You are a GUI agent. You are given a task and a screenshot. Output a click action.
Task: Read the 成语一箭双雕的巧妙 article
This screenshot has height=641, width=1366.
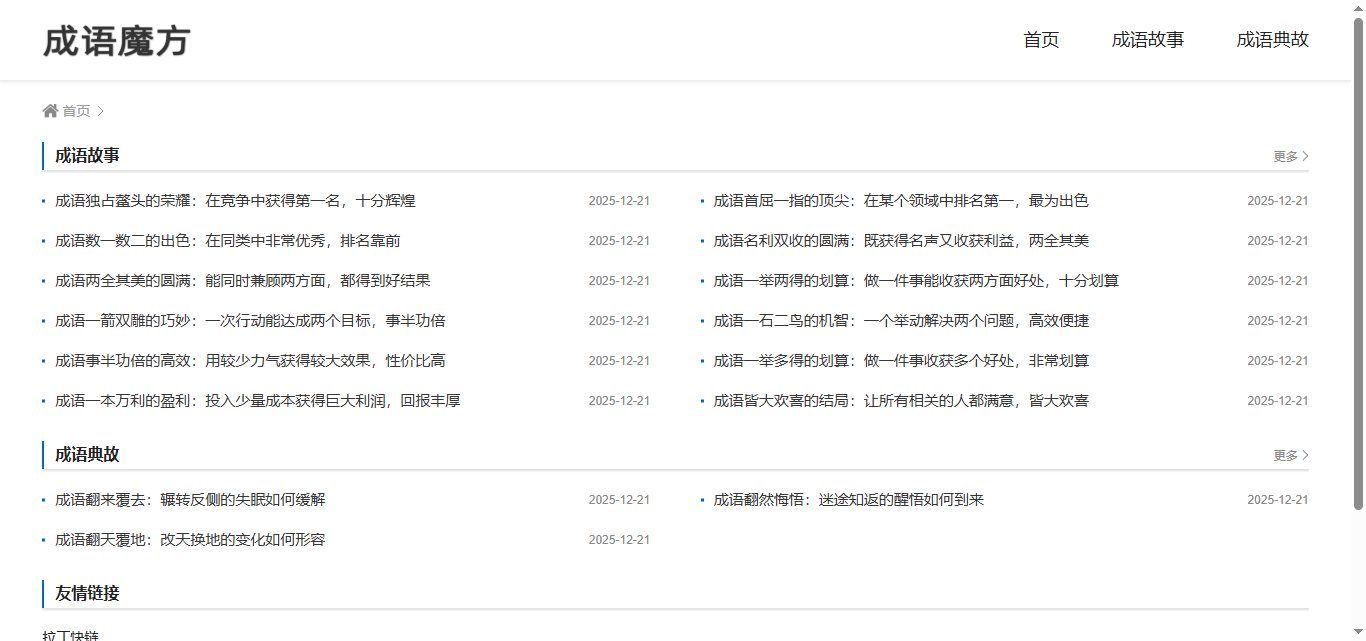[250, 321]
